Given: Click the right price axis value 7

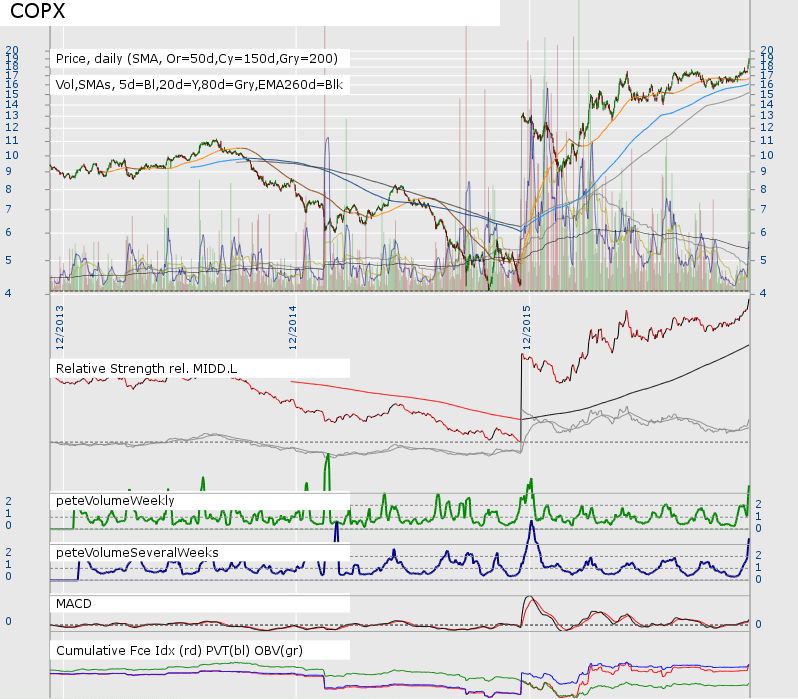Looking at the screenshot, I should point(763,209).
